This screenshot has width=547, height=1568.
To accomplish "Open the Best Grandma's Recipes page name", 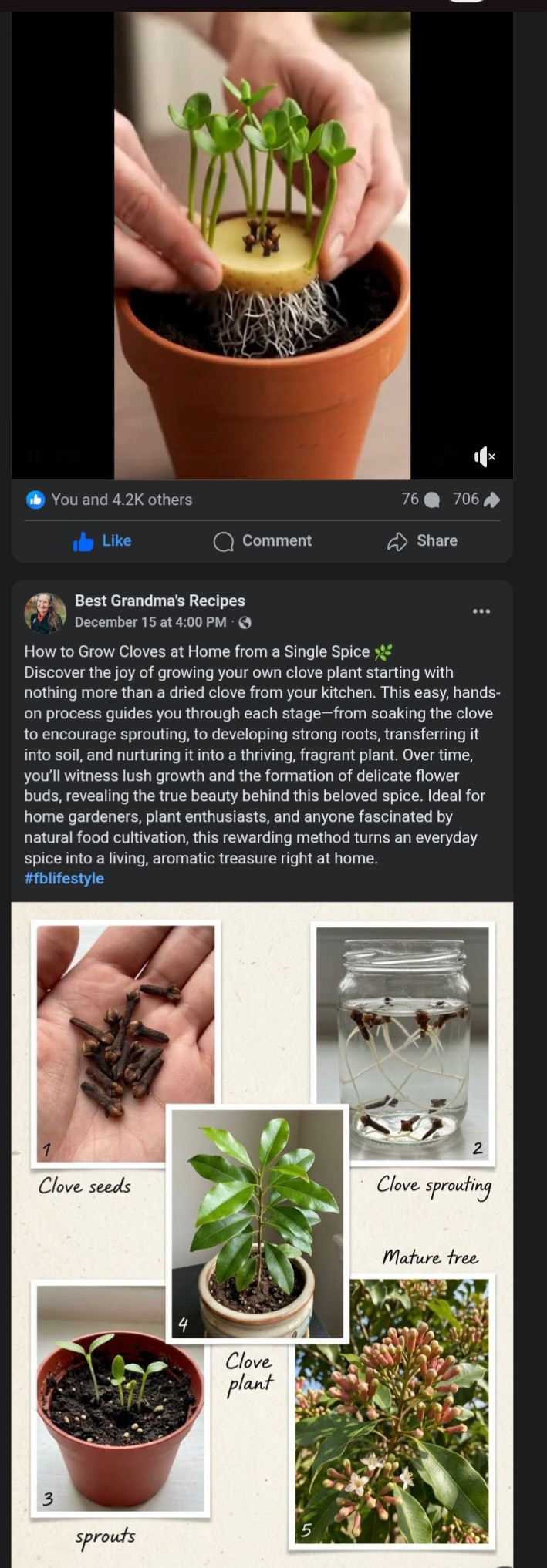I will click(160, 601).
